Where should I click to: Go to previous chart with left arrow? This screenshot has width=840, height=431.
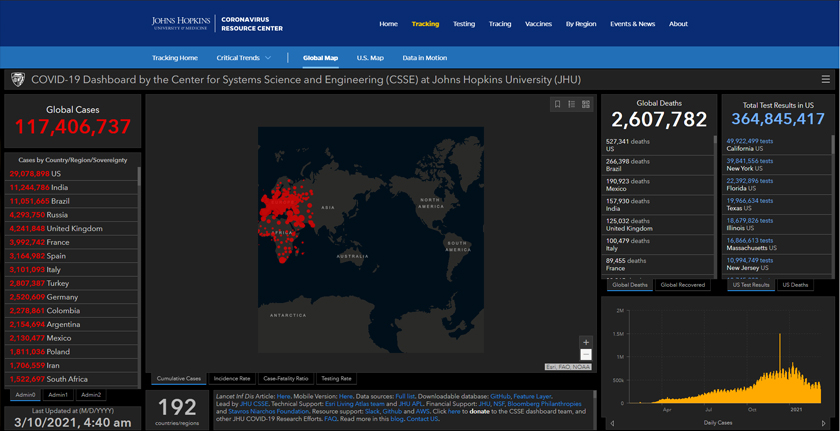(612, 424)
